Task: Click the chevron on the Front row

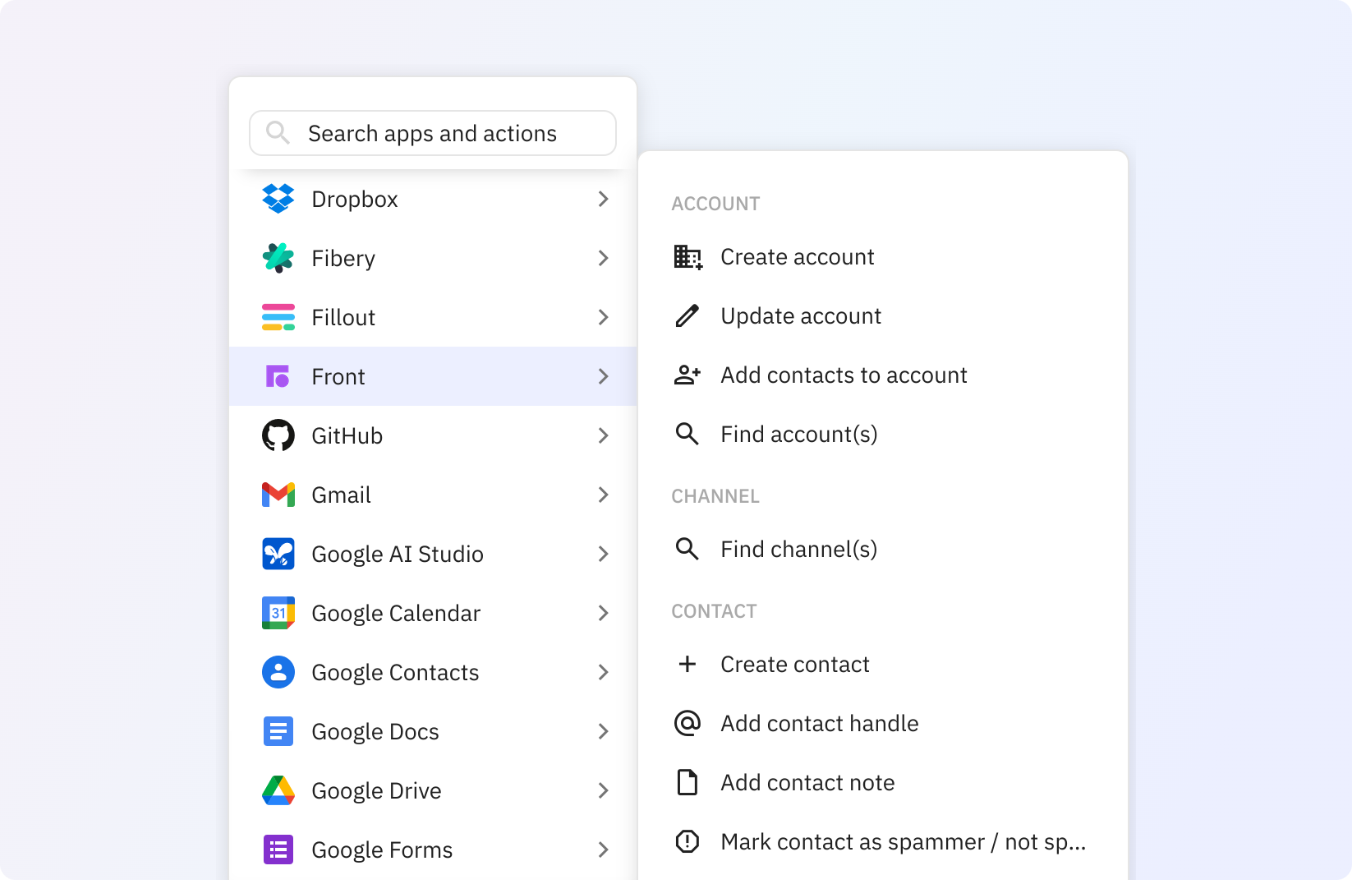Action: tap(603, 376)
